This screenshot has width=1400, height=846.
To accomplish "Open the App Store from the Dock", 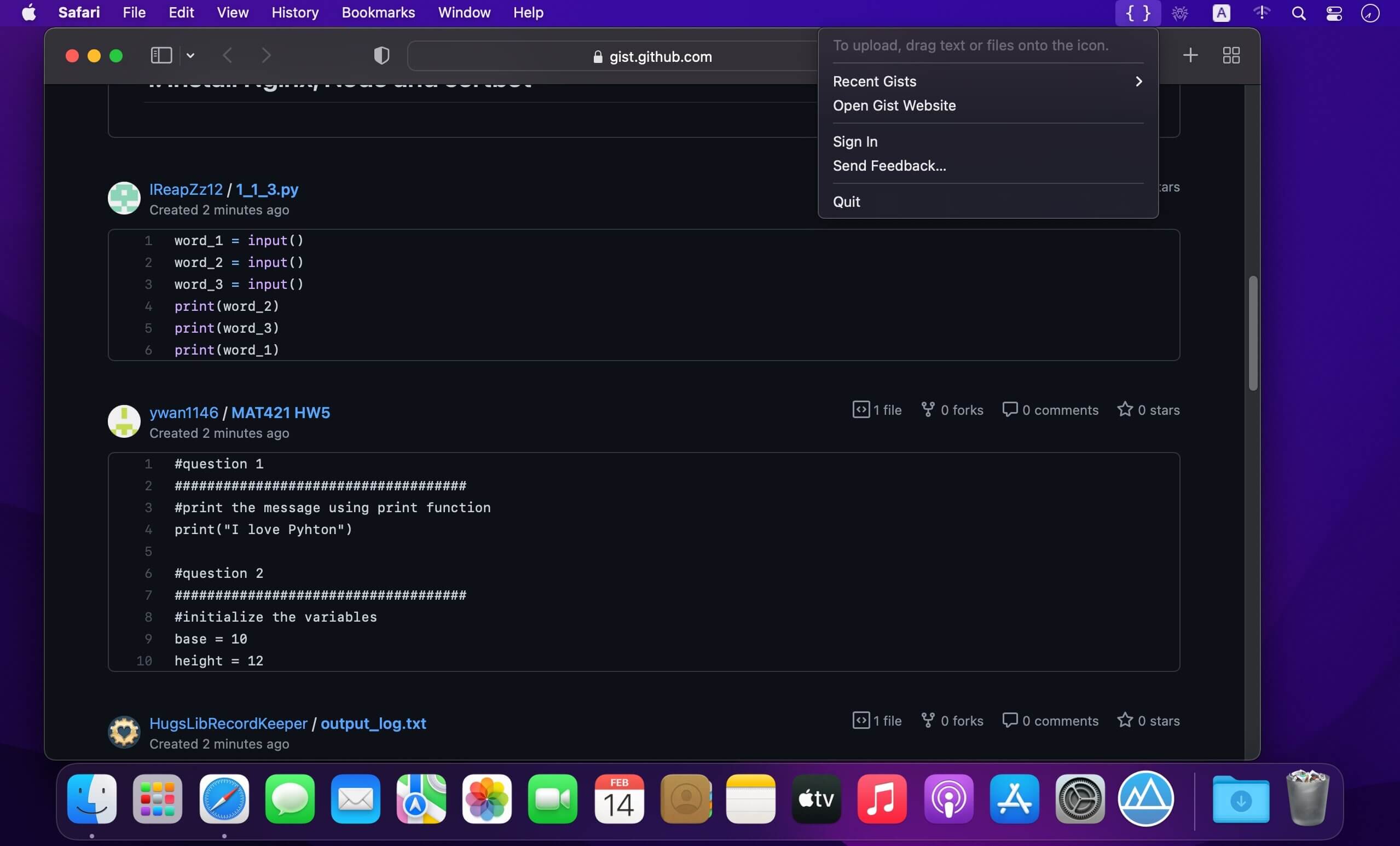I will pos(1014,799).
